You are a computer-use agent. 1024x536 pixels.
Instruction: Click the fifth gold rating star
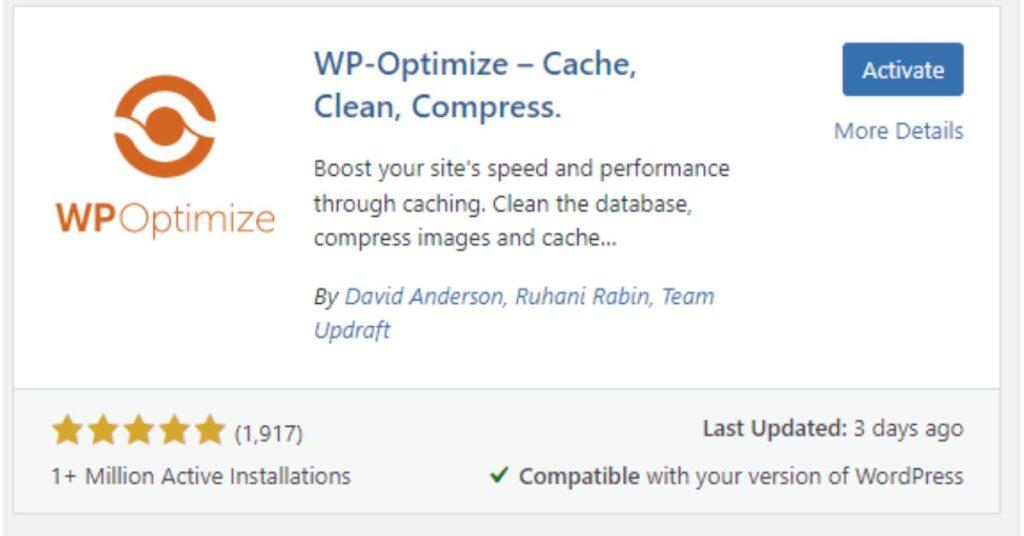pos(210,431)
